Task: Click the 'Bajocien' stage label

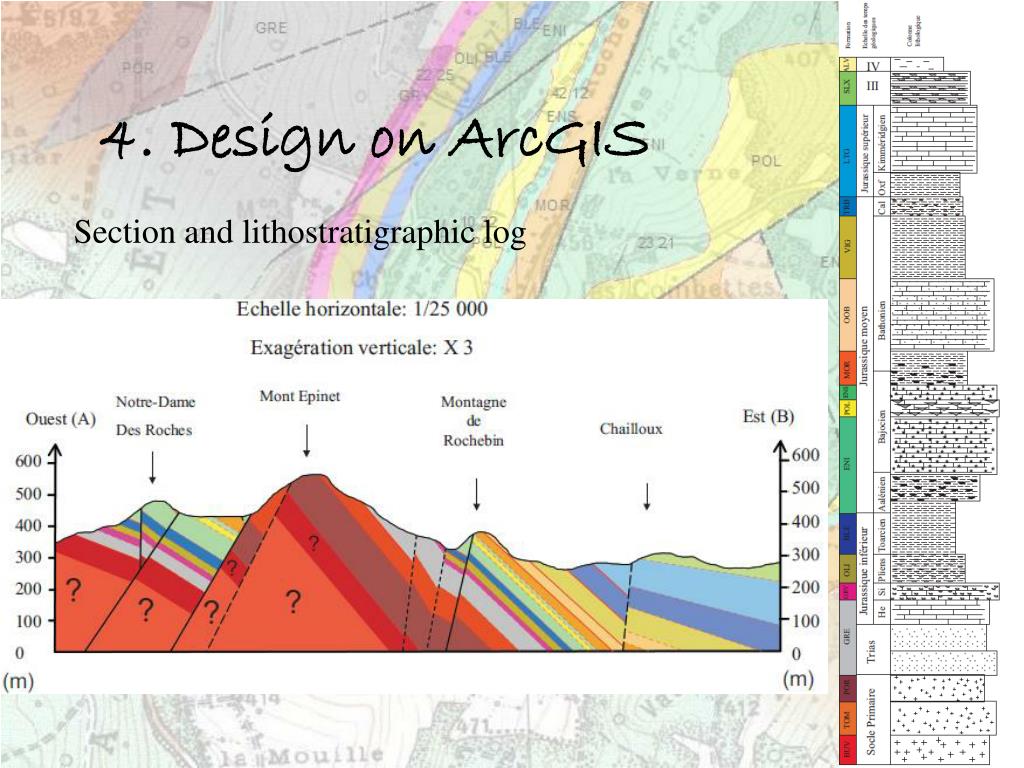Action: click(882, 427)
